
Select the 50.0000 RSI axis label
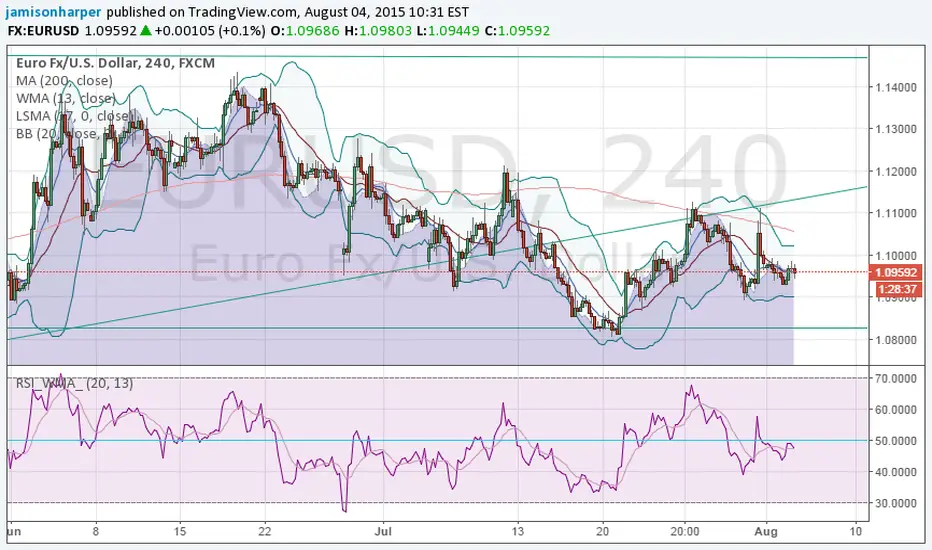[x=896, y=441]
